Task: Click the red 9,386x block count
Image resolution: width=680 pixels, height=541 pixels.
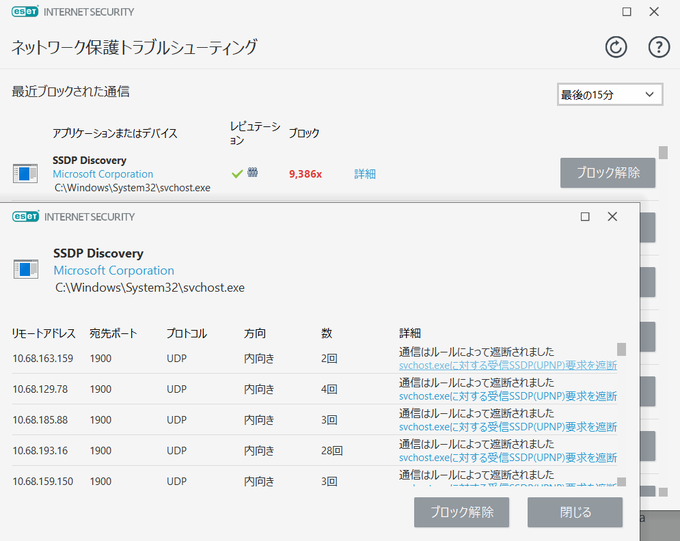Action: (x=305, y=174)
